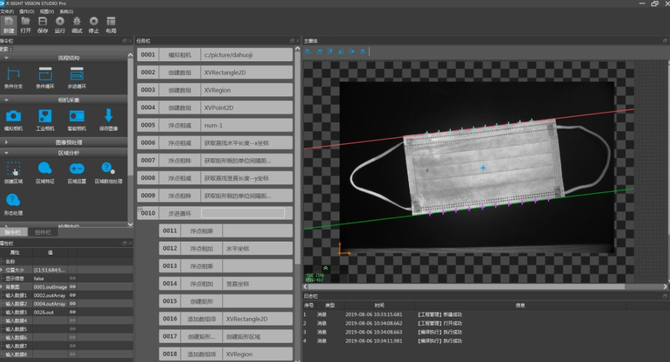Click the 停止 (Stop) toolbar icon
The image size is (670, 362).
(94, 25)
